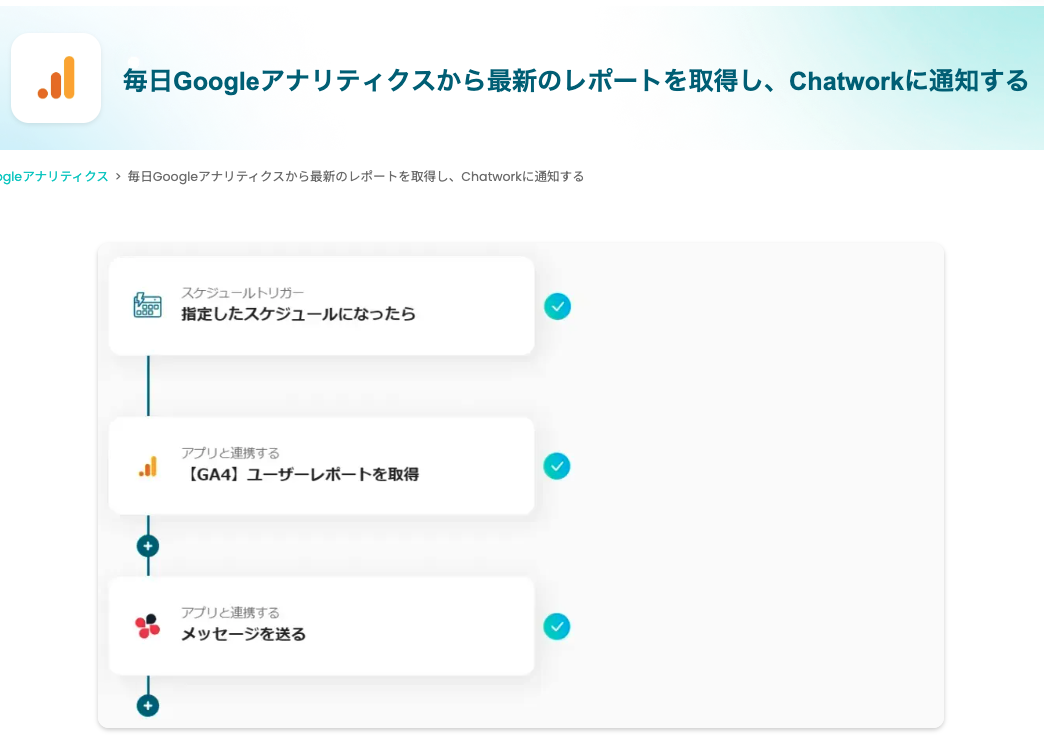
Task: Open the メッセージを送る step title
Action: coord(243,634)
